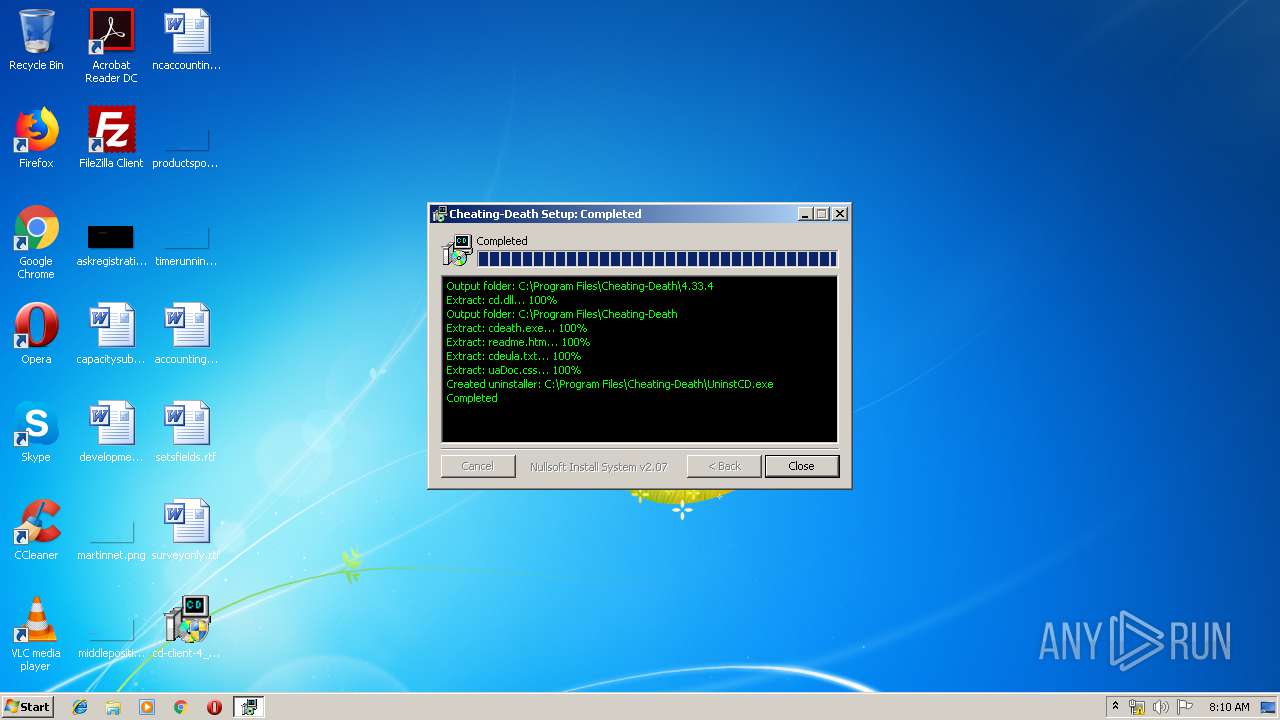Click Close in the setup dialog

click(x=801, y=466)
